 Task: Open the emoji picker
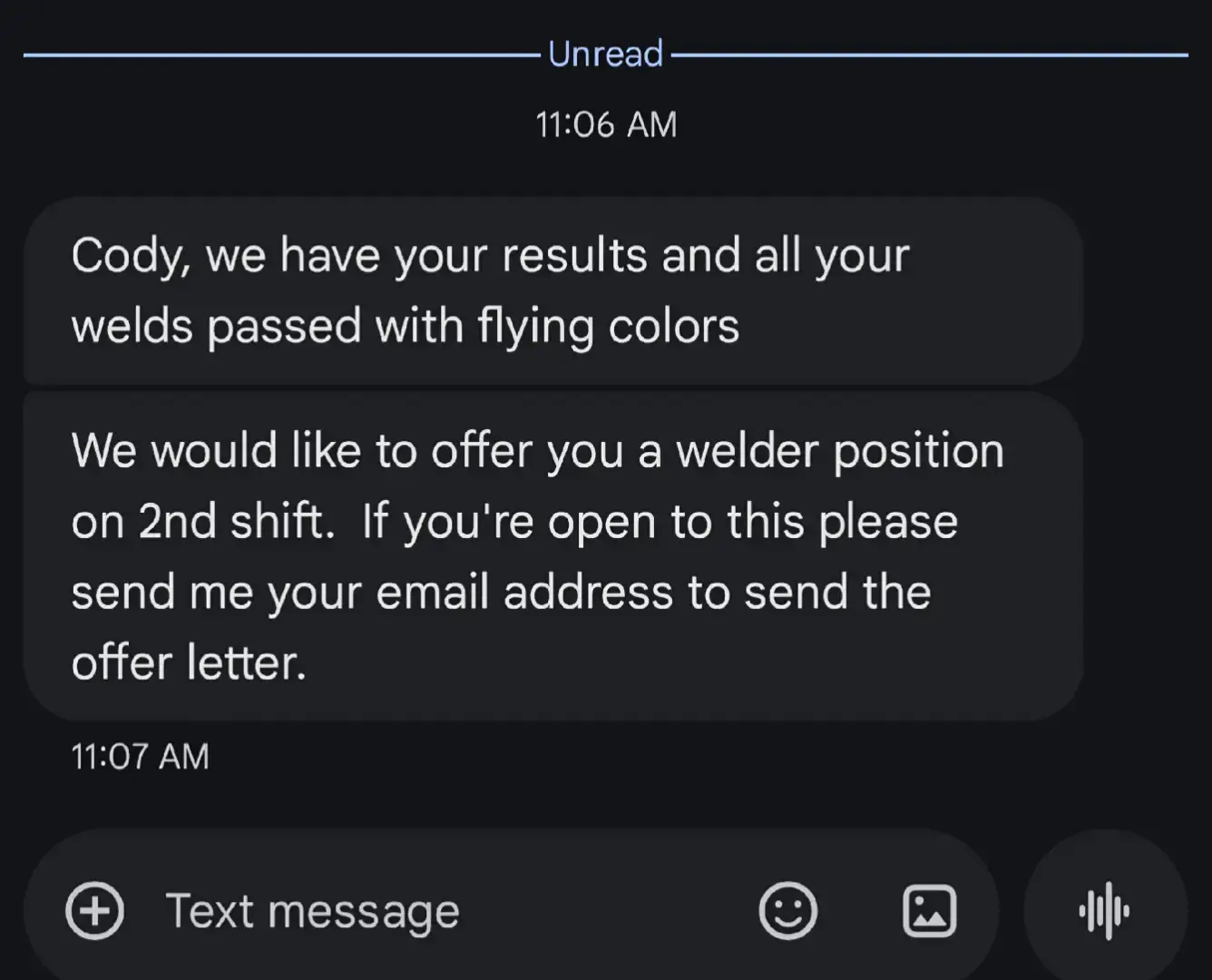click(x=787, y=910)
